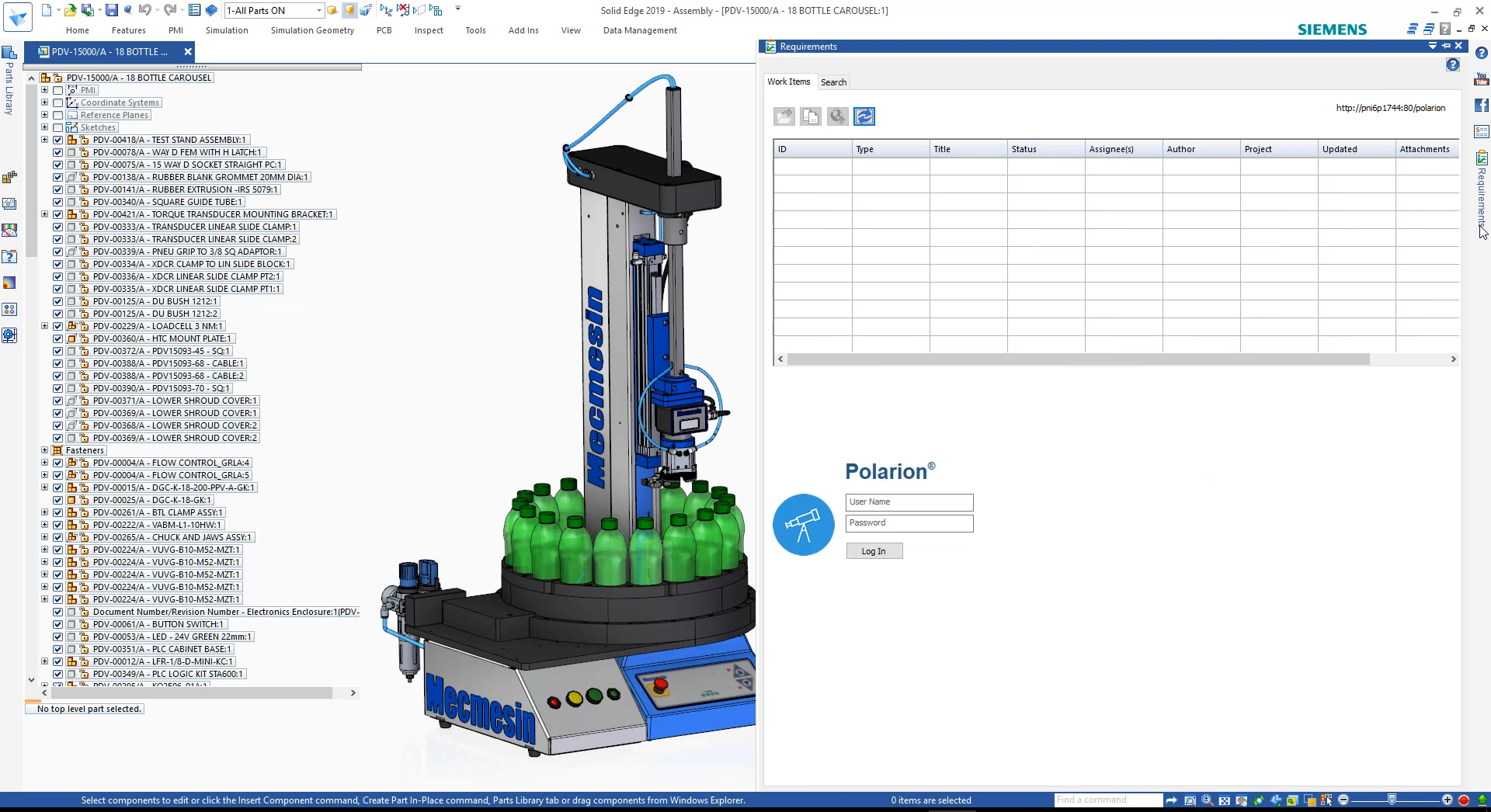Click the zoom slider handle in status bar
This screenshot has width=1491, height=812.
pyautogui.click(x=1392, y=800)
